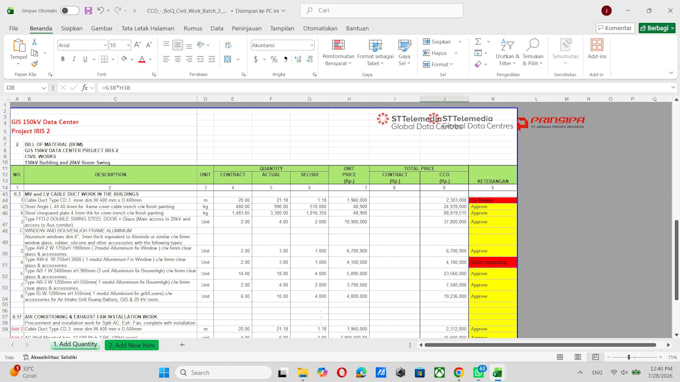The height and width of the screenshot is (382, 680).
Task: Click the Increase Decimal icon
Action: coord(298,59)
